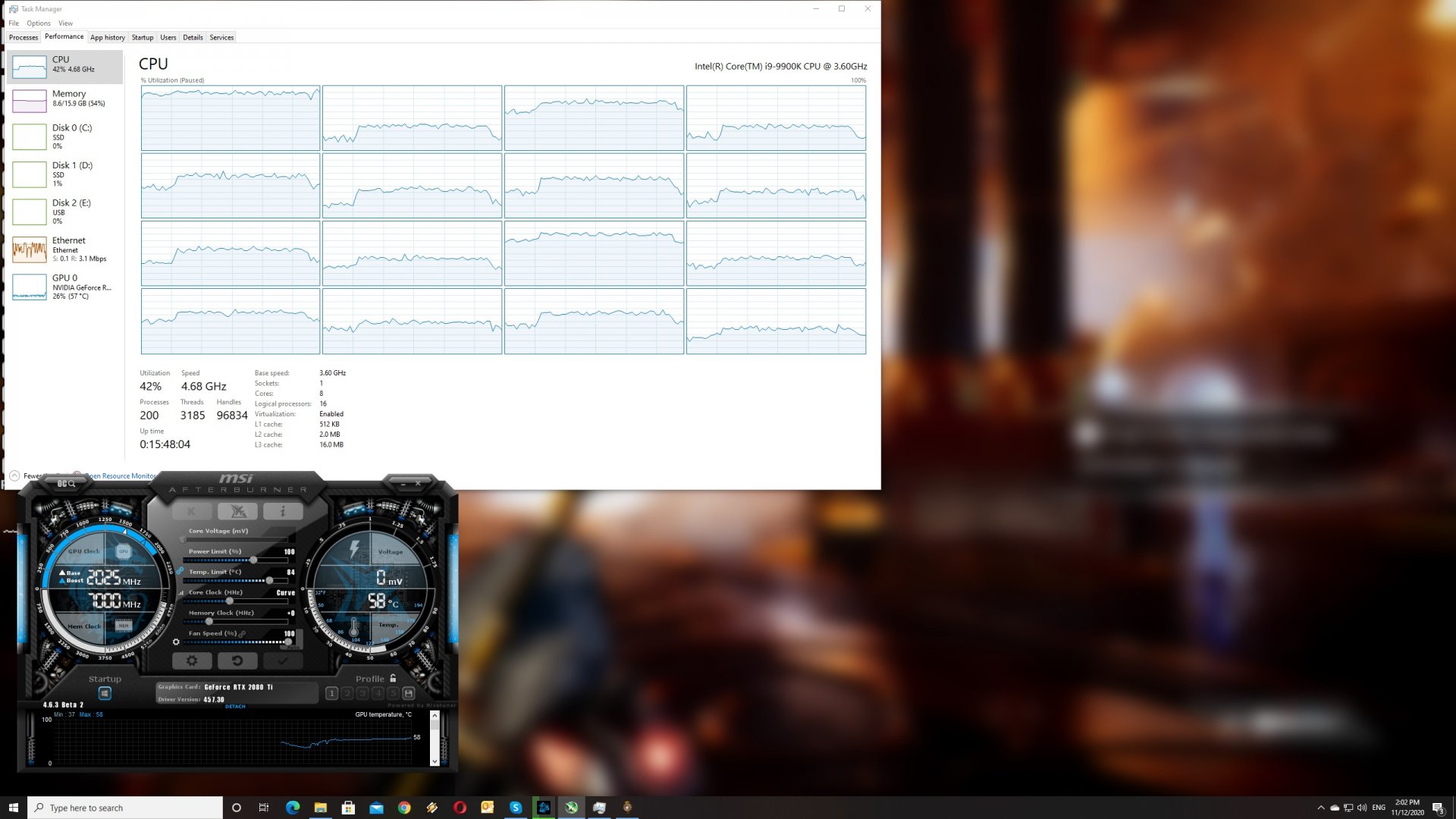This screenshot has height=819, width=1456.
Task: Toggle the power/temp limit link icon
Action: pos(180,572)
